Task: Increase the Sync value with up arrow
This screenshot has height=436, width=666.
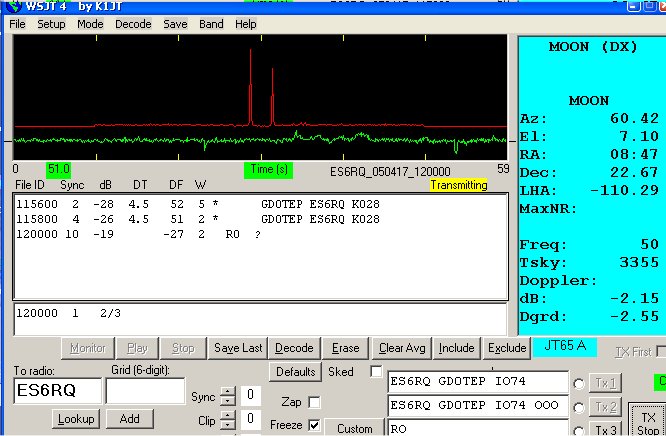Action: click(x=227, y=391)
